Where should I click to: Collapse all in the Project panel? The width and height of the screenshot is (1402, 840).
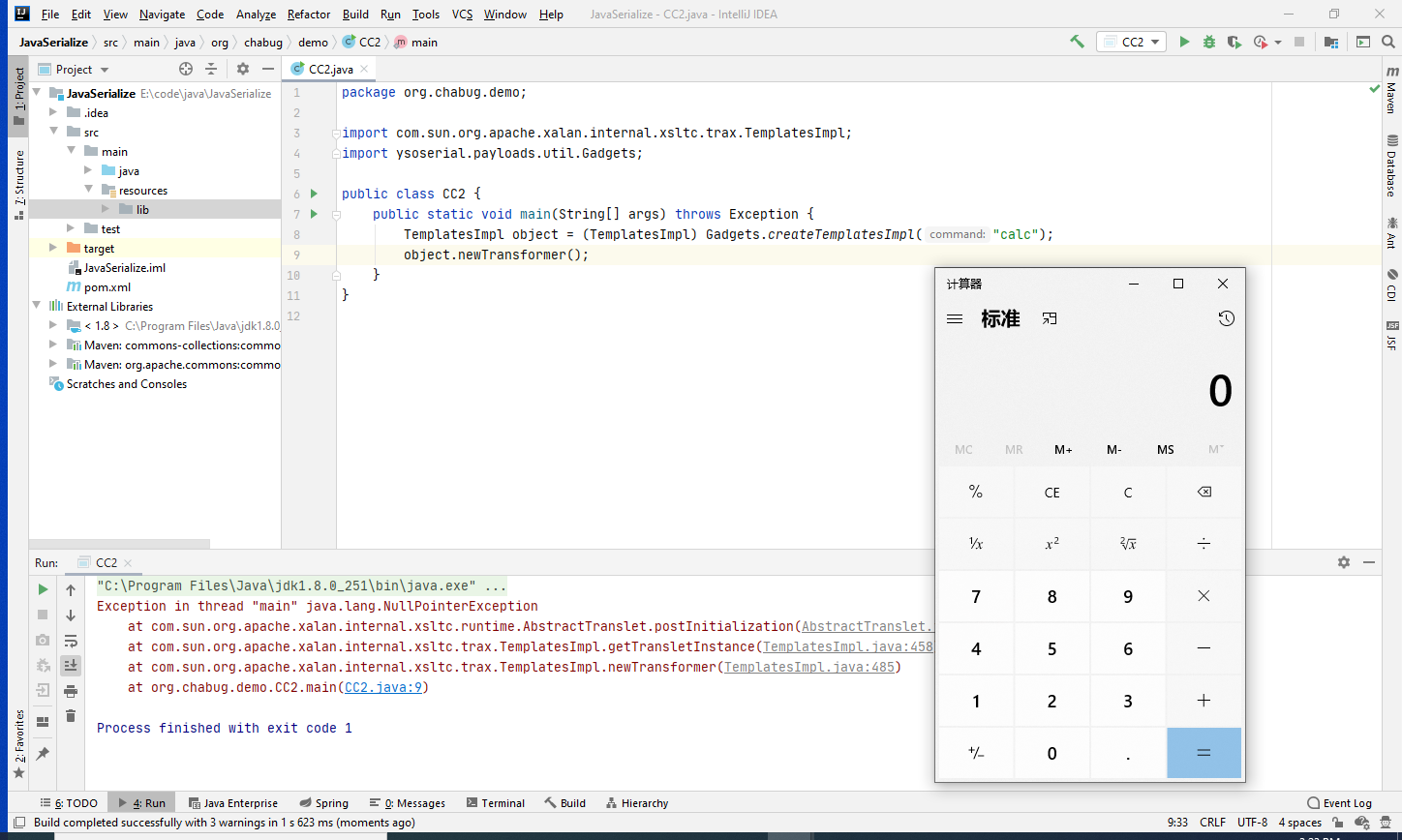coord(211,69)
